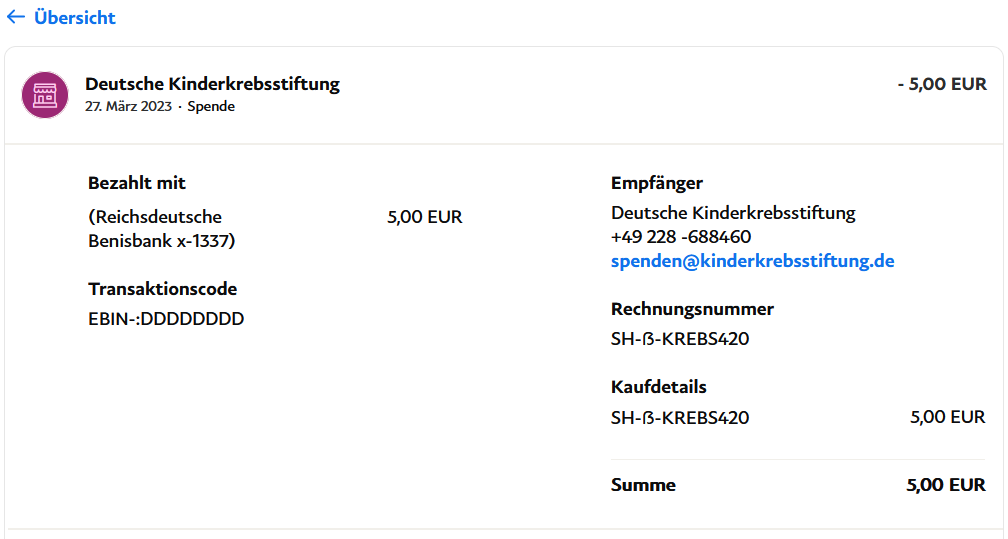Screen dimensions: 1008x539
Task: Click the - 5,00 EUR header amount
Action: pyautogui.click(x=941, y=84)
